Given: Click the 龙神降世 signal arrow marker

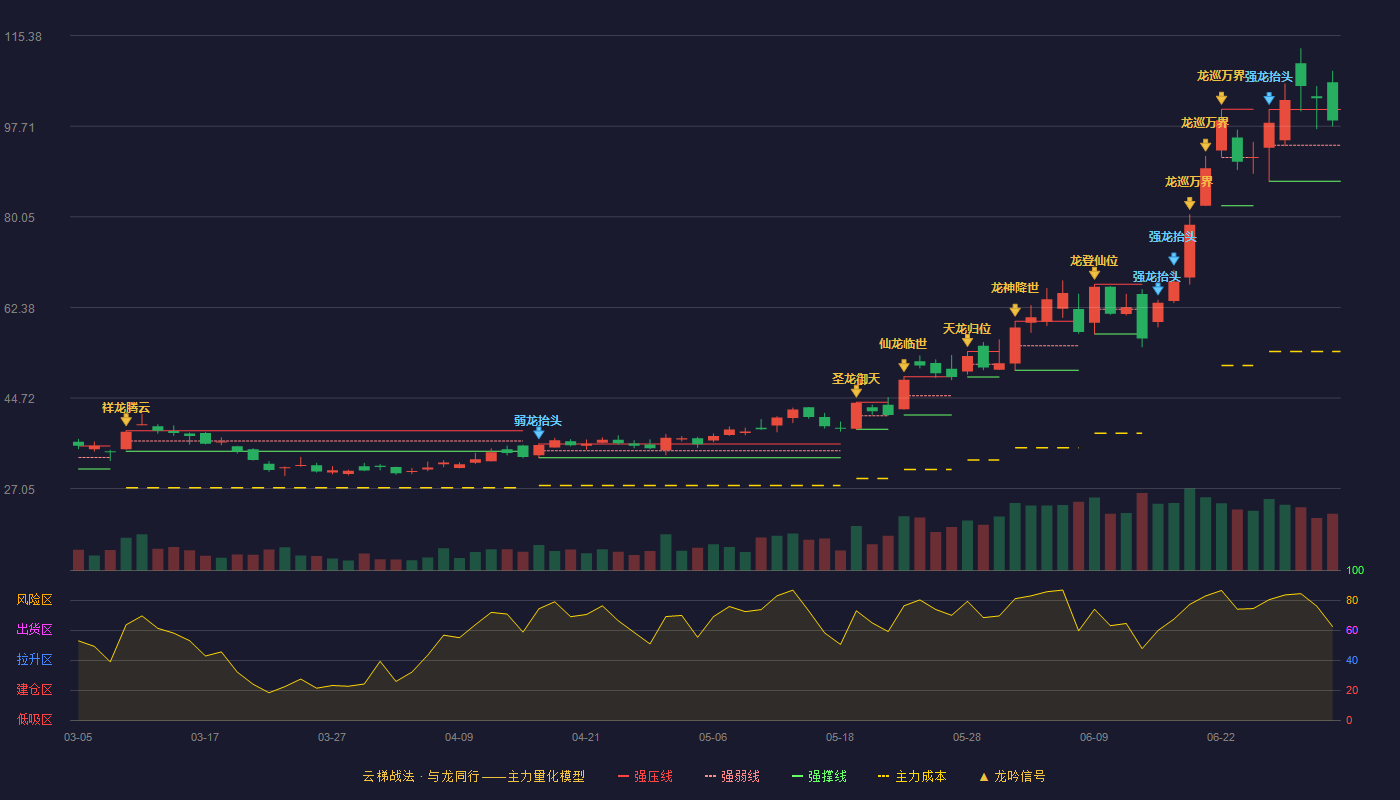Looking at the screenshot, I should [x=1015, y=310].
